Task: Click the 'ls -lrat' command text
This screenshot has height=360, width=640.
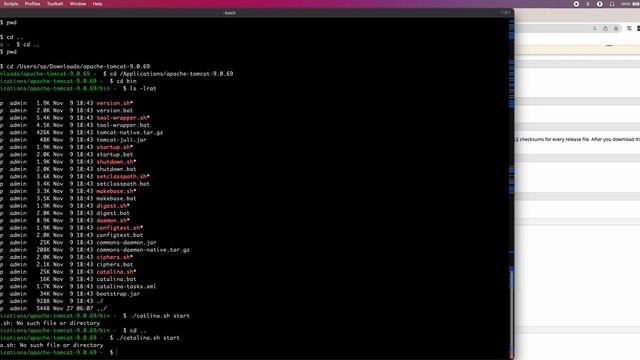Action: pyautogui.click(x=143, y=88)
